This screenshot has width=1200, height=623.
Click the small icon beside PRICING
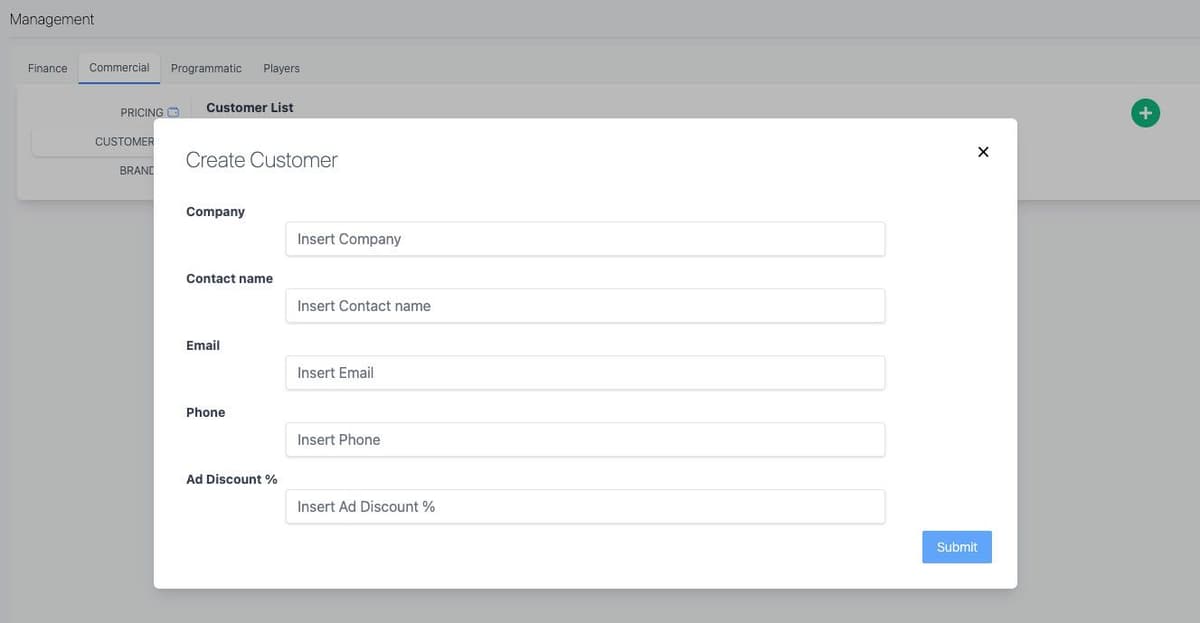[x=173, y=112]
